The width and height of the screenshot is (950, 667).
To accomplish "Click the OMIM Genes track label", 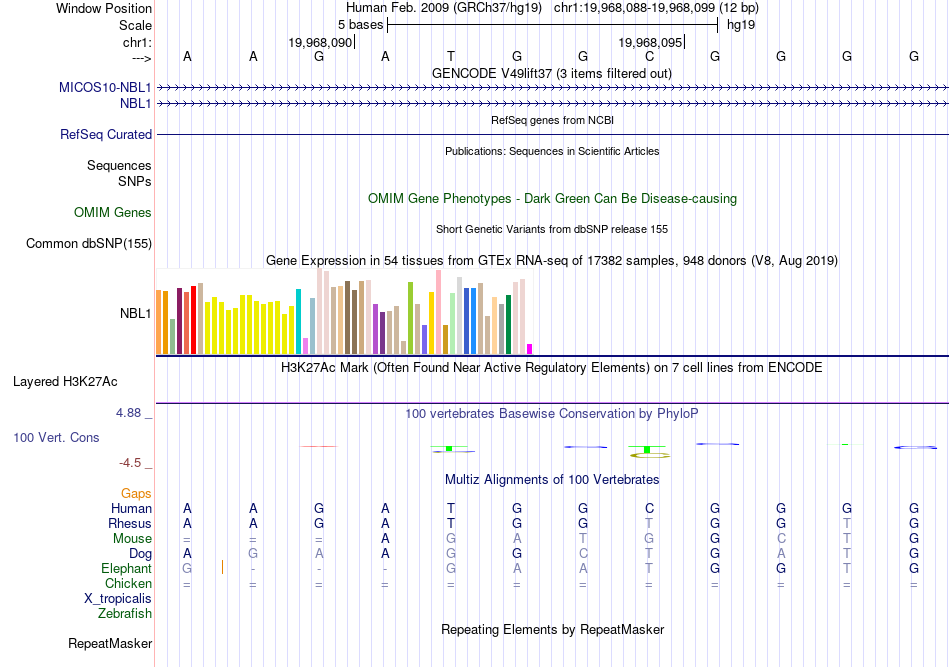I will coord(113,213).
